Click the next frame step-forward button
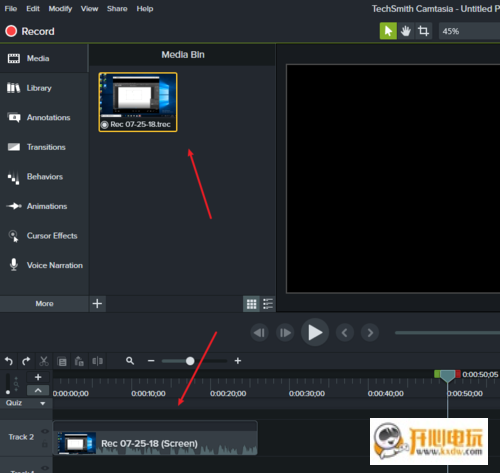 tap(285, 333)
